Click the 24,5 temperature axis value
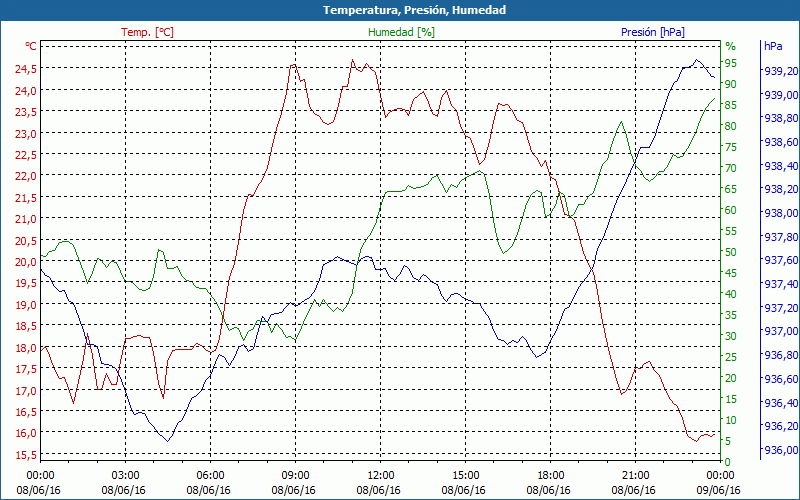The height and width of the screenshot is (500, 800). pyautogui.click(x=26, y=69)
